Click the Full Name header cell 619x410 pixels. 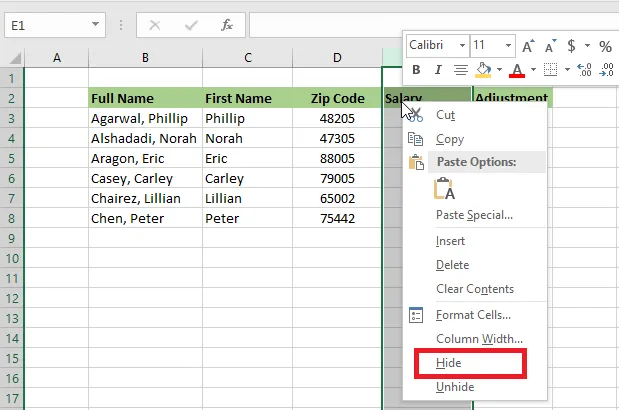click(146, 98)
